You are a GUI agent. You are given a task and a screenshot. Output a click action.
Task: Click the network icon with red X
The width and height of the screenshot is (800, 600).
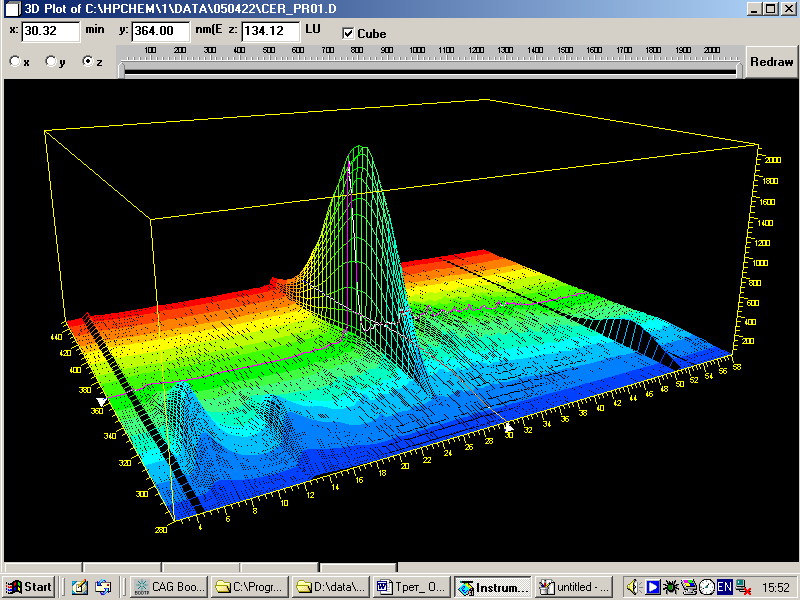coord(741,587)
